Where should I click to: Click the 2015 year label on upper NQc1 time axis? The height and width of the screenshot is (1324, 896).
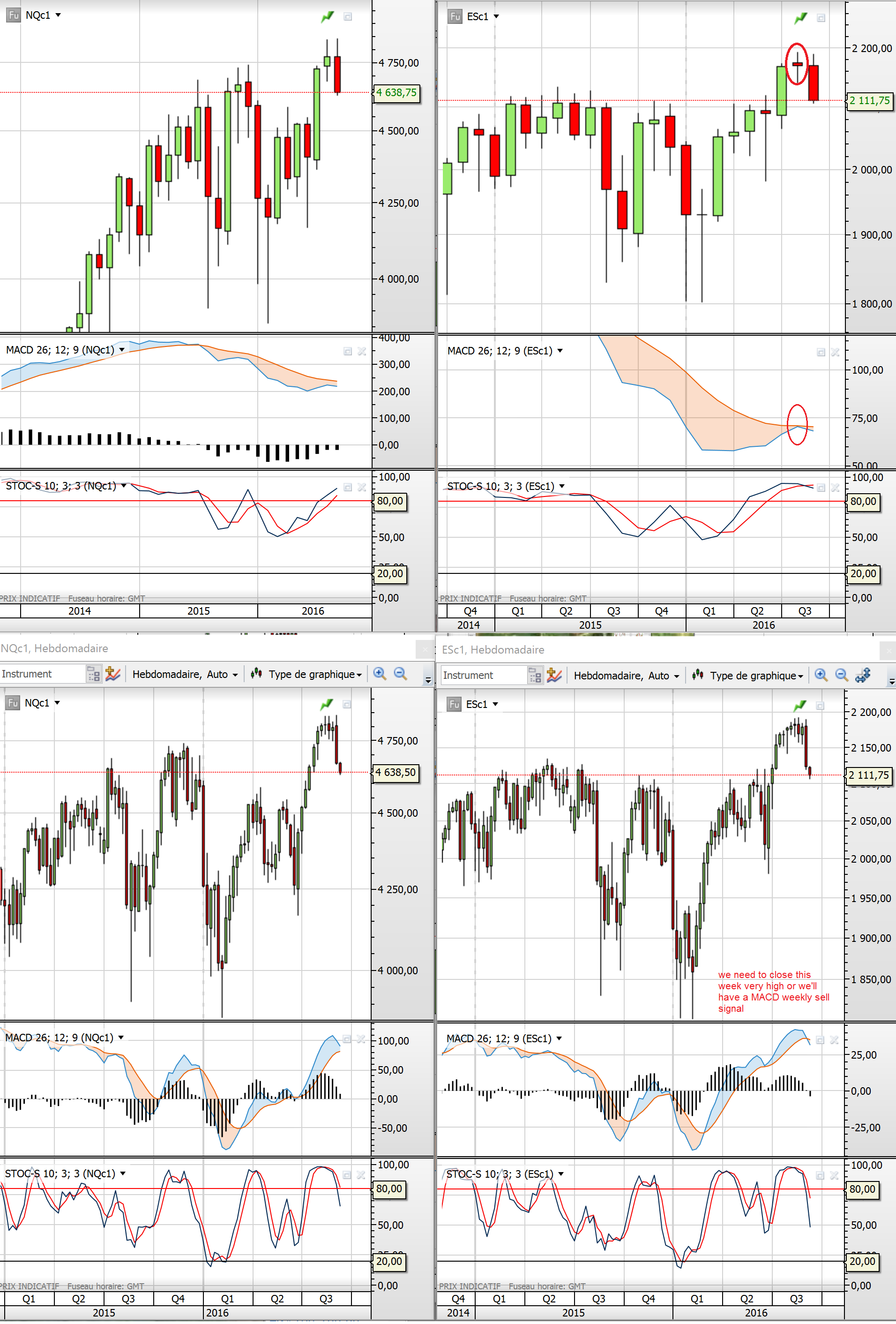point(198,611)
